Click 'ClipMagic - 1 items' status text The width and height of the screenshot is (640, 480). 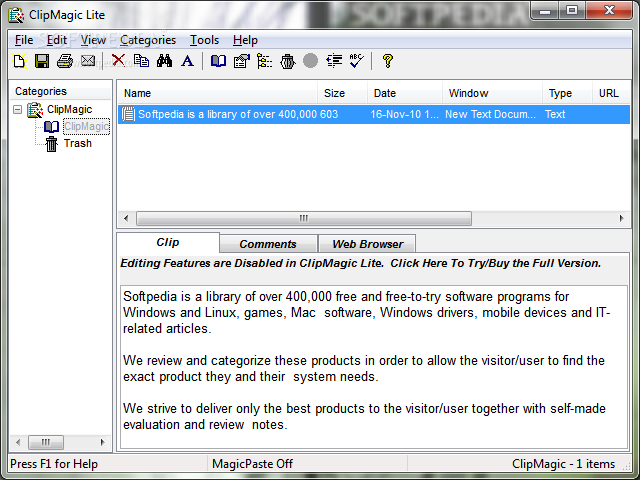[563, 464]
